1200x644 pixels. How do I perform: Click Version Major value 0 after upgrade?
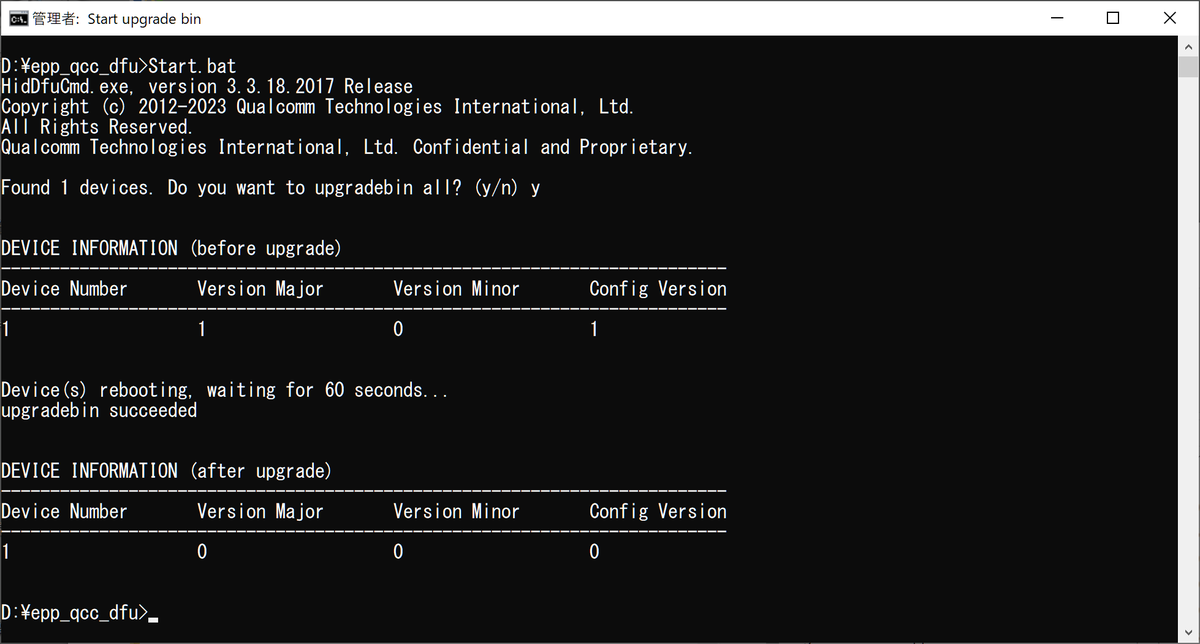202,552
